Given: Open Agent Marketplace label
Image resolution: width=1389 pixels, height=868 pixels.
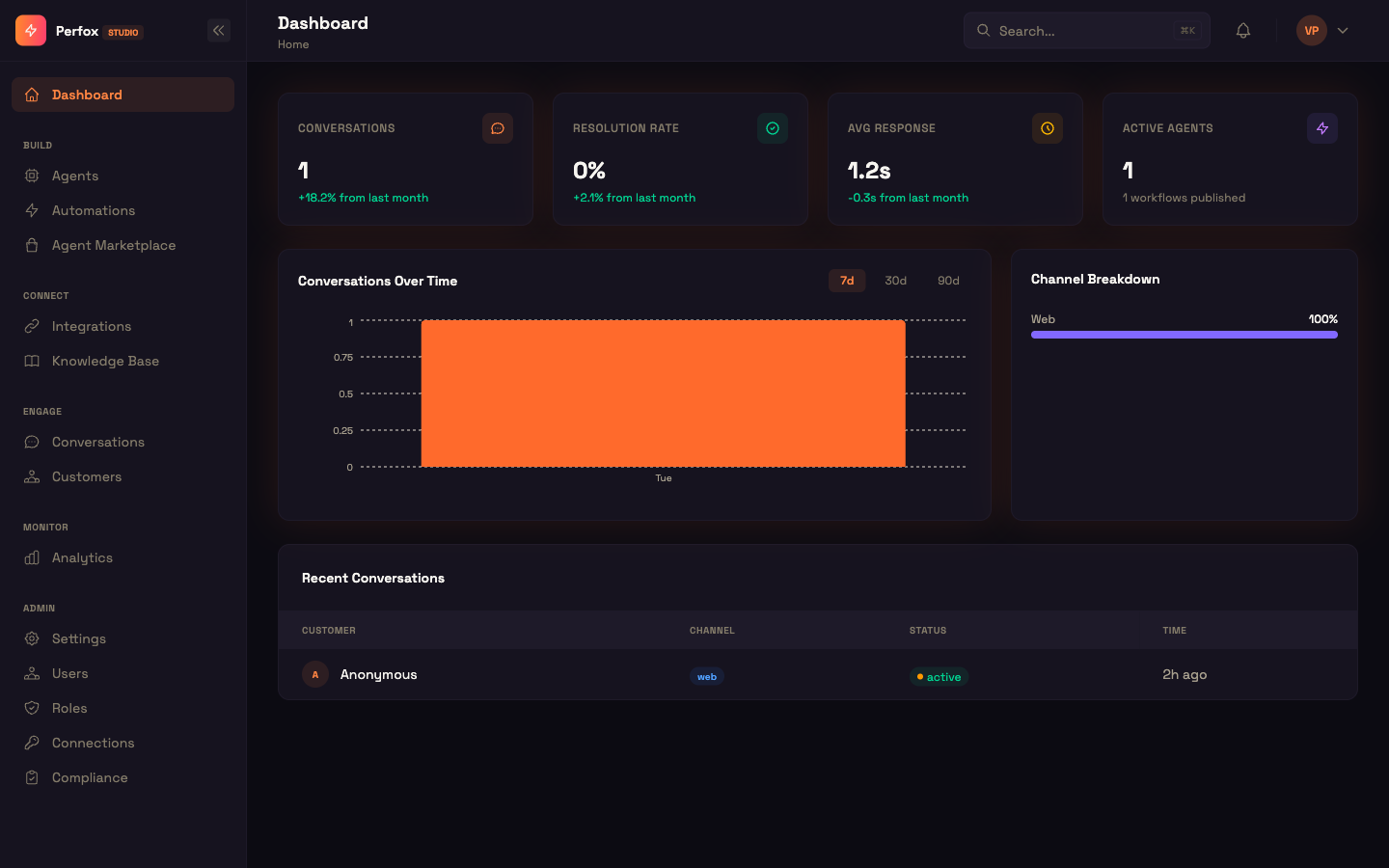Looking at the screenshot, I should (x=114, y=245).
